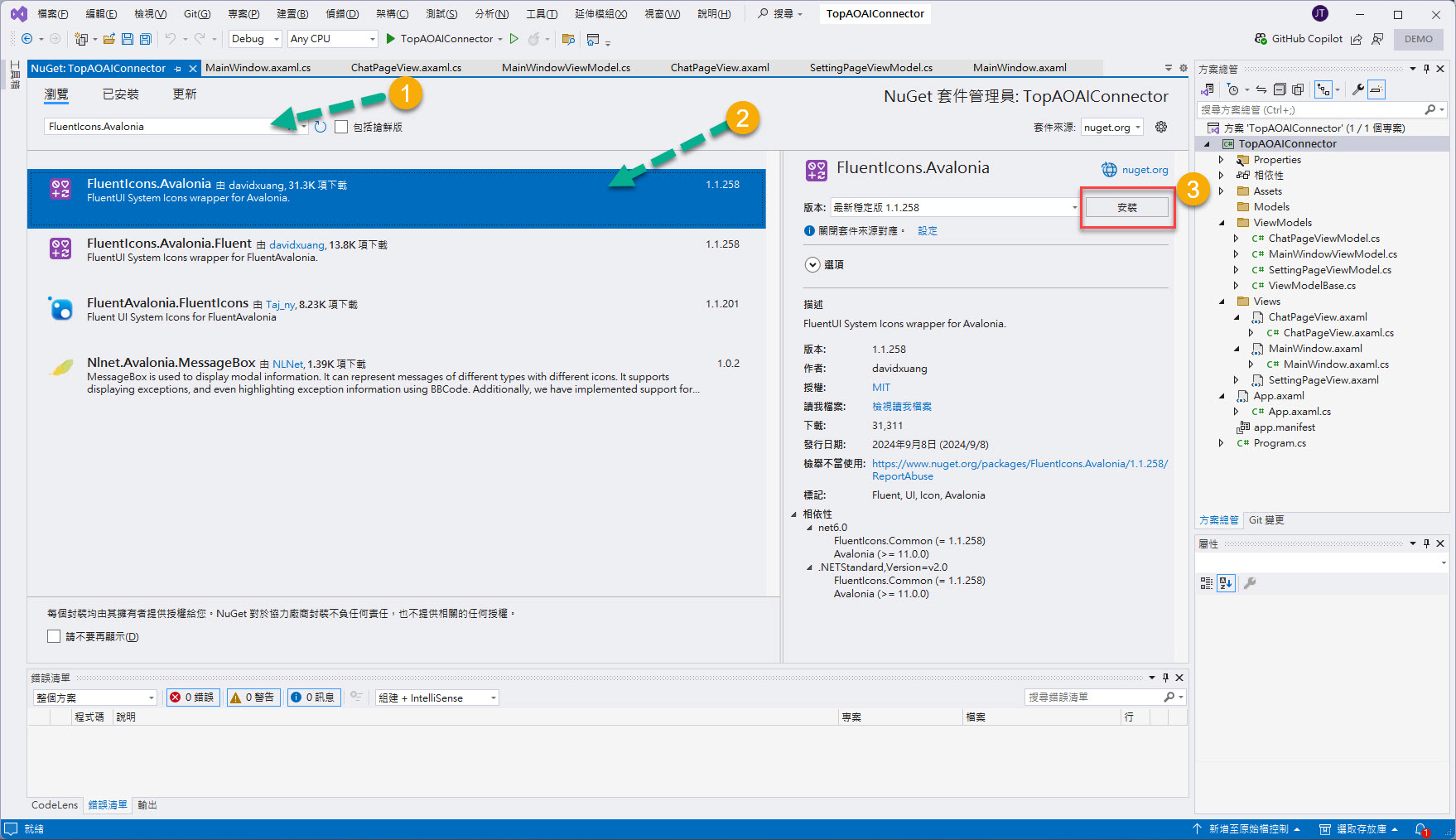Viewport: 1456px width, 840px height.
Task: Open Properties wrench in Solution Explorer toolbar
Action: point(1358,89)
